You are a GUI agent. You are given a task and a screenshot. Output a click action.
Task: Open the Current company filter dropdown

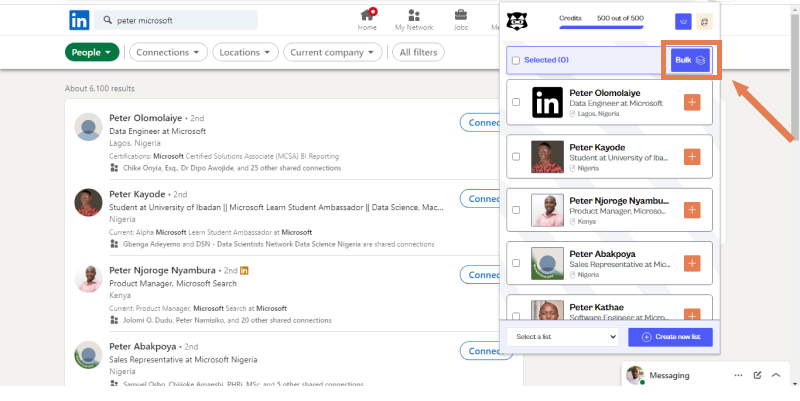coord(333,52)
